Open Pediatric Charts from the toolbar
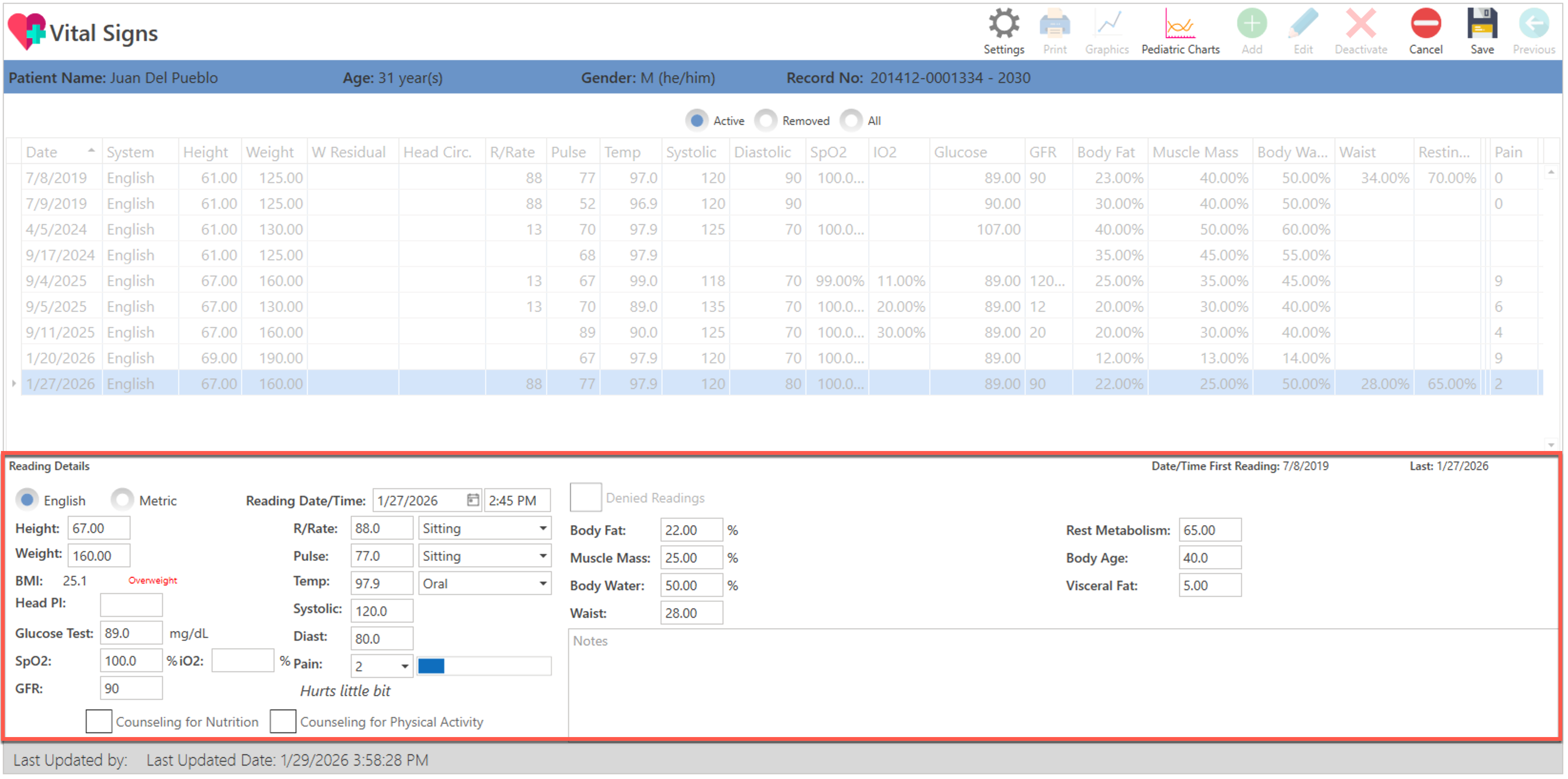This screenshot has width=1568, height=779. [1180, 25]
